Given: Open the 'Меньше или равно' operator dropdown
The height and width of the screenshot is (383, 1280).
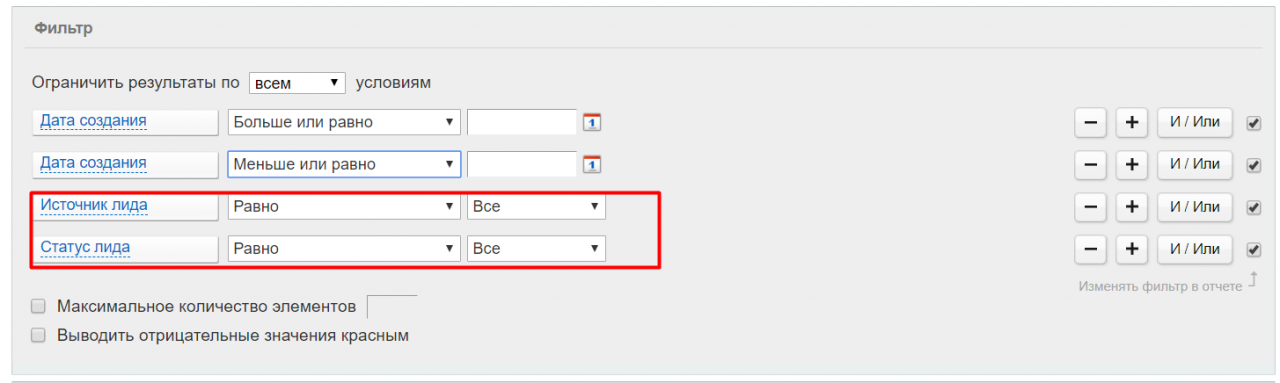Looking at the screenshot, I should pyautogui.click(x=344, y=164).
